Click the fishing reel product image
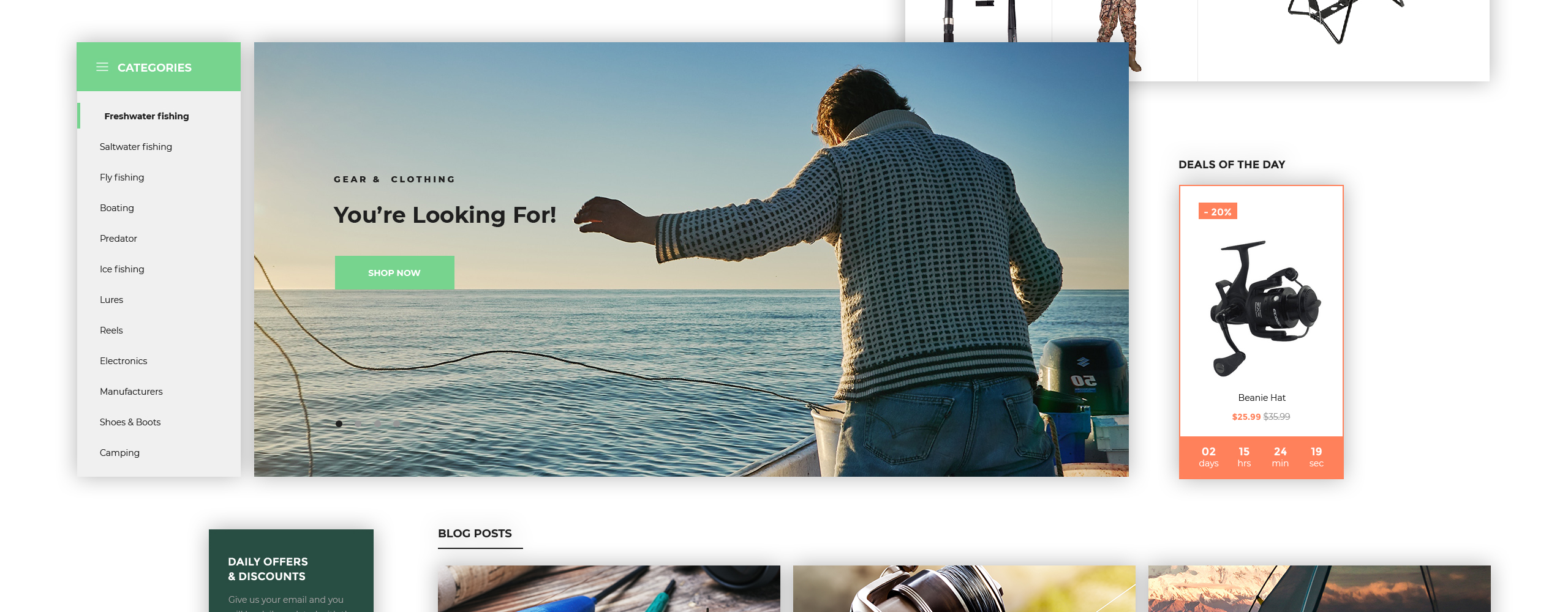 coord(1265,308)
